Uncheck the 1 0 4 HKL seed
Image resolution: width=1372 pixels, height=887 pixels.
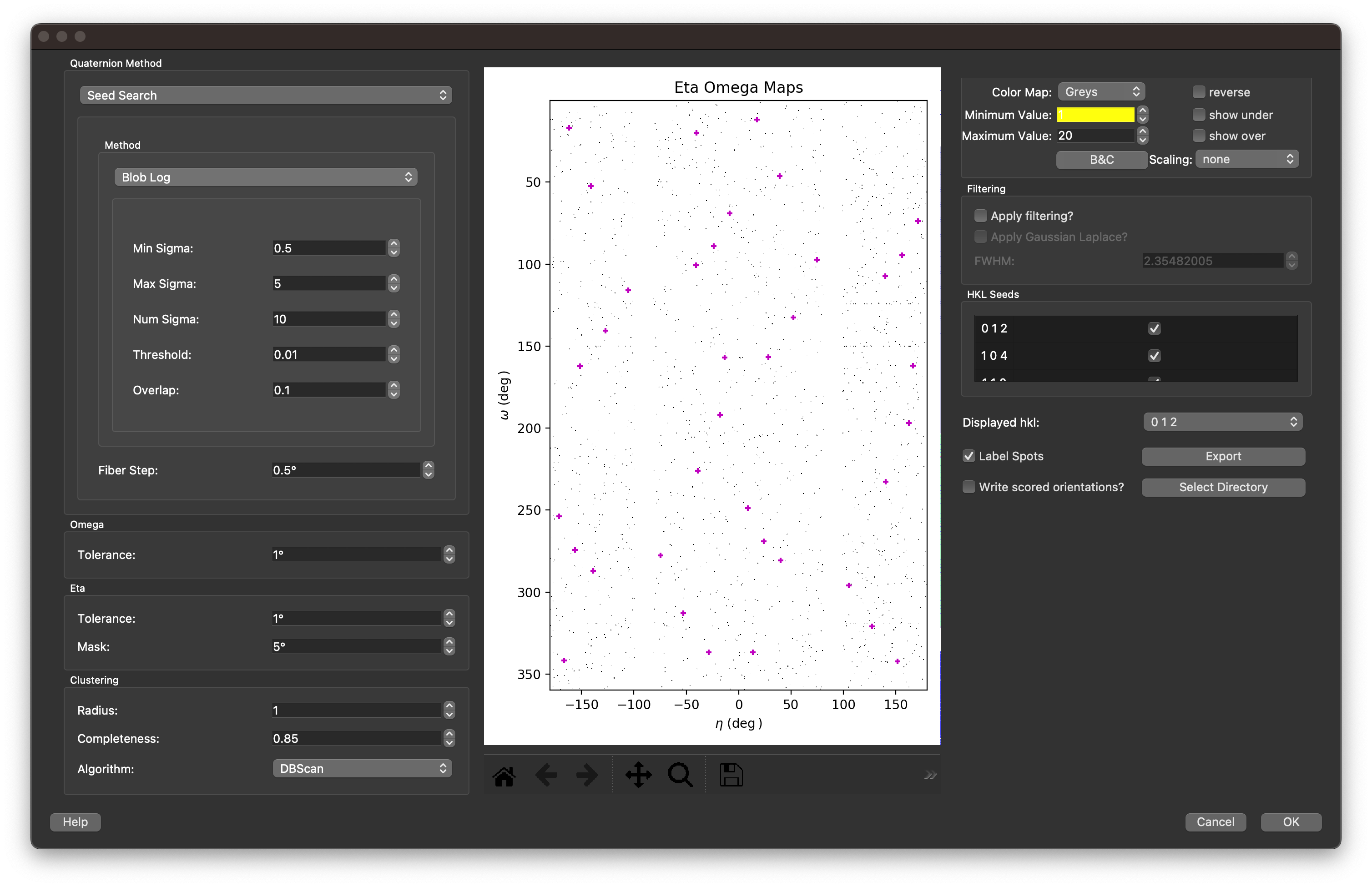click(1154, 355)
